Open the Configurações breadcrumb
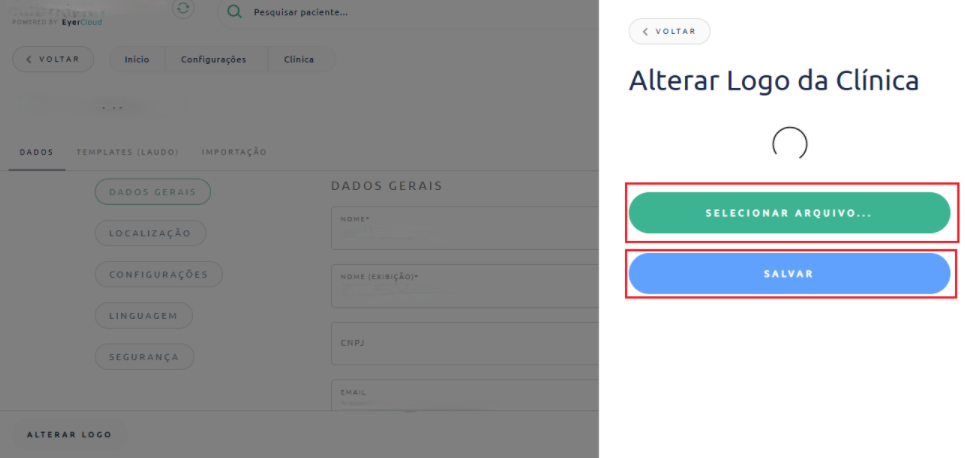Image resolution: width=965 pixels, height=458 pixels. pos(213,60)
